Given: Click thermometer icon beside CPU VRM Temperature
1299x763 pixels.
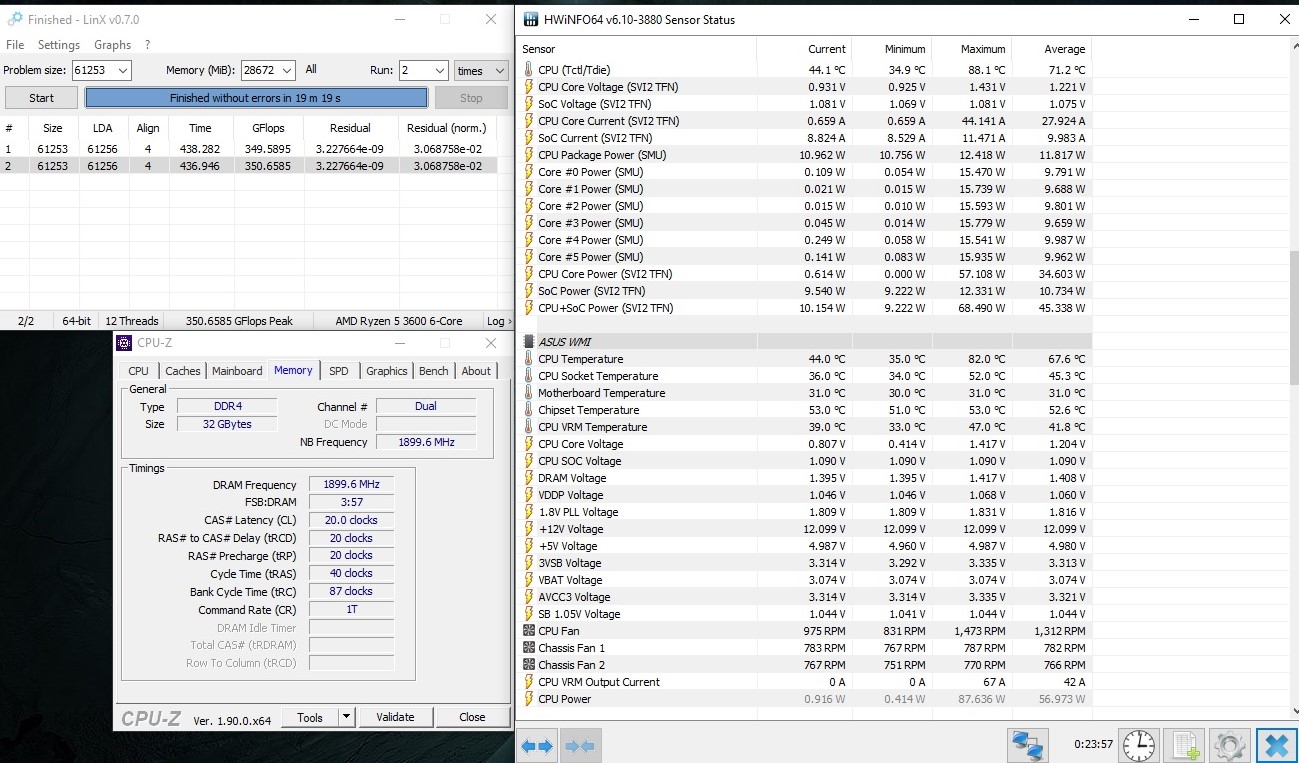Looking at the screenshot, I should click(529, 427).
